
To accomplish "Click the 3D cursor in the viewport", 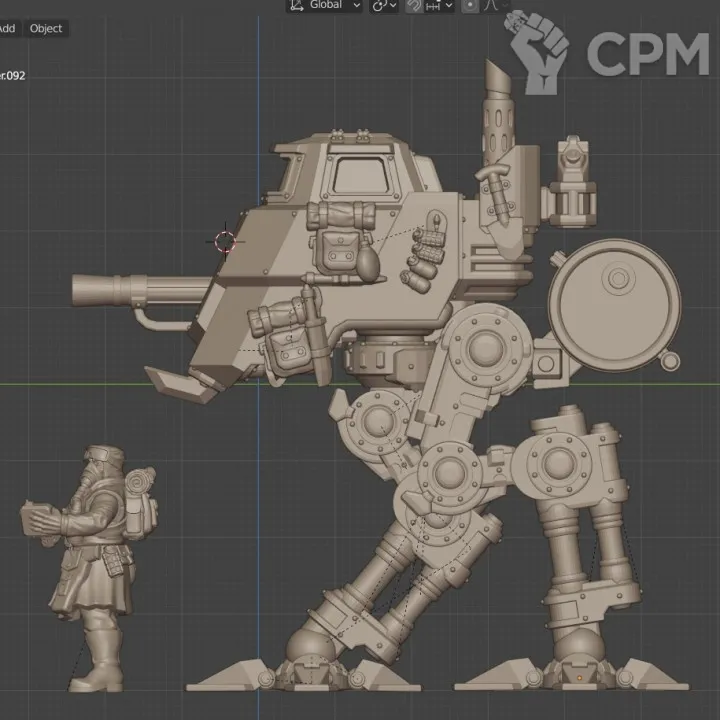I will tap(226, 240).
